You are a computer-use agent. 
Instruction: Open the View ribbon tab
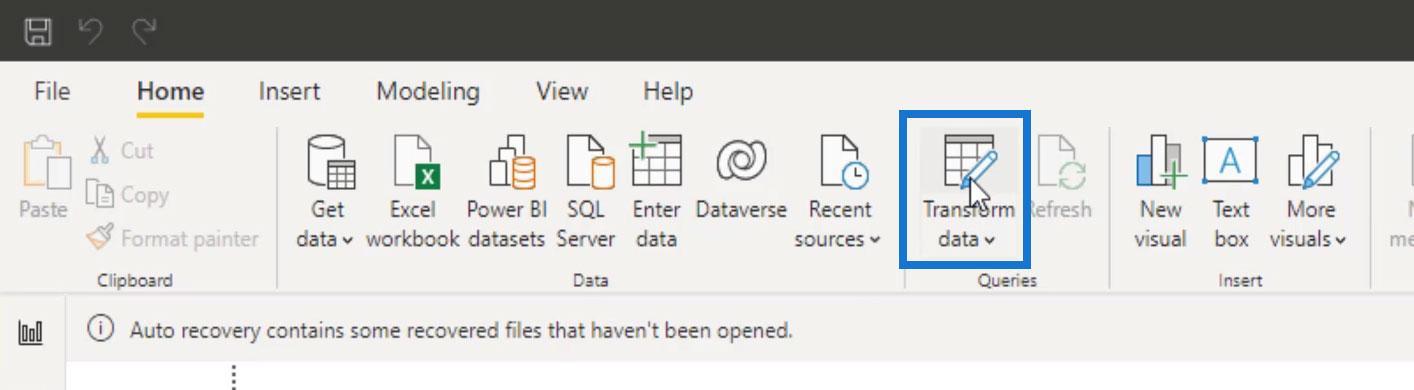tap(562, 92)
